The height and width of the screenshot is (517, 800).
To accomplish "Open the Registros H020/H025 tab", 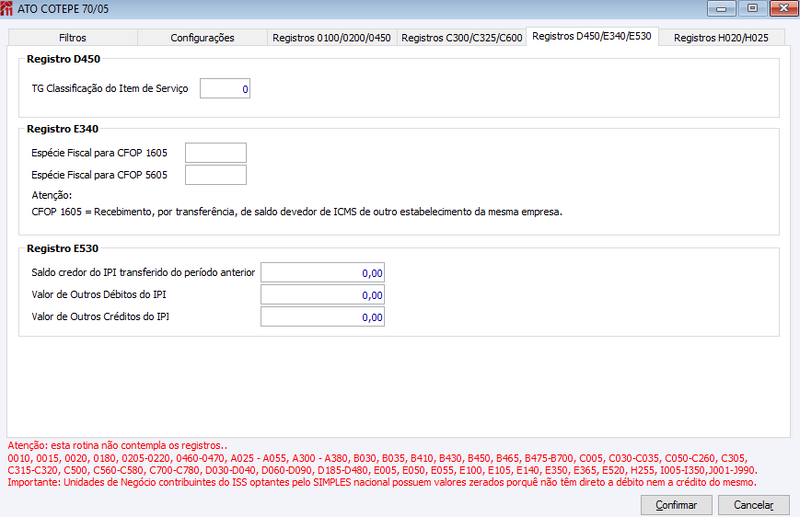I will 721,38.
